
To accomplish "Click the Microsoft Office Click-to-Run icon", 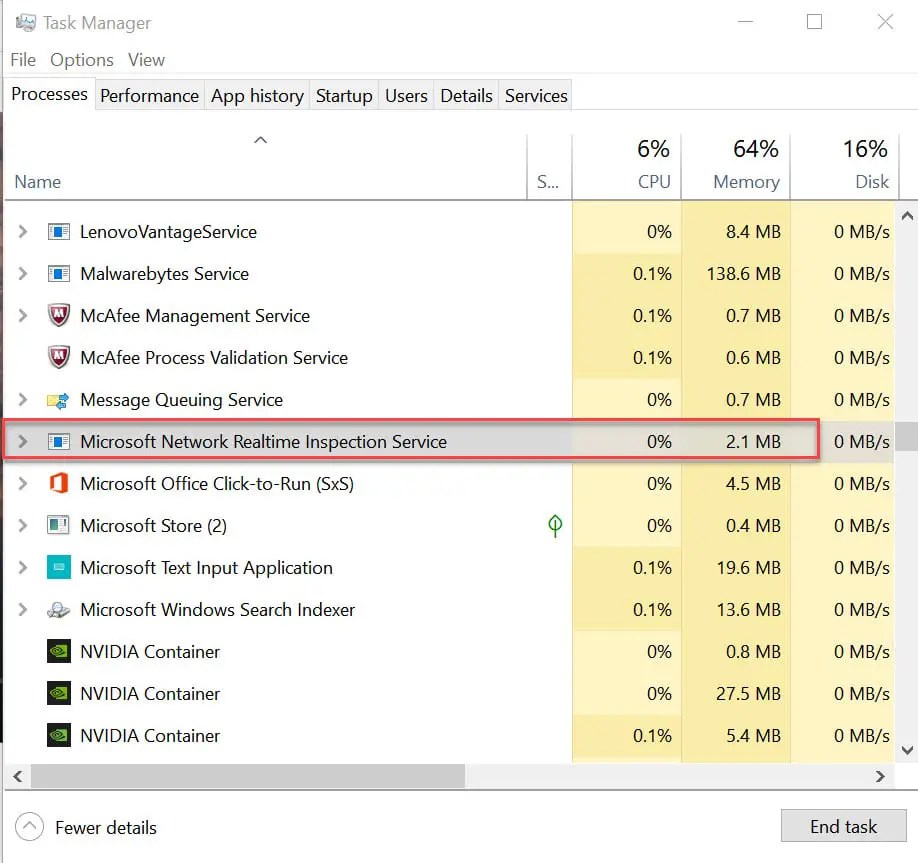I will 59,484.
